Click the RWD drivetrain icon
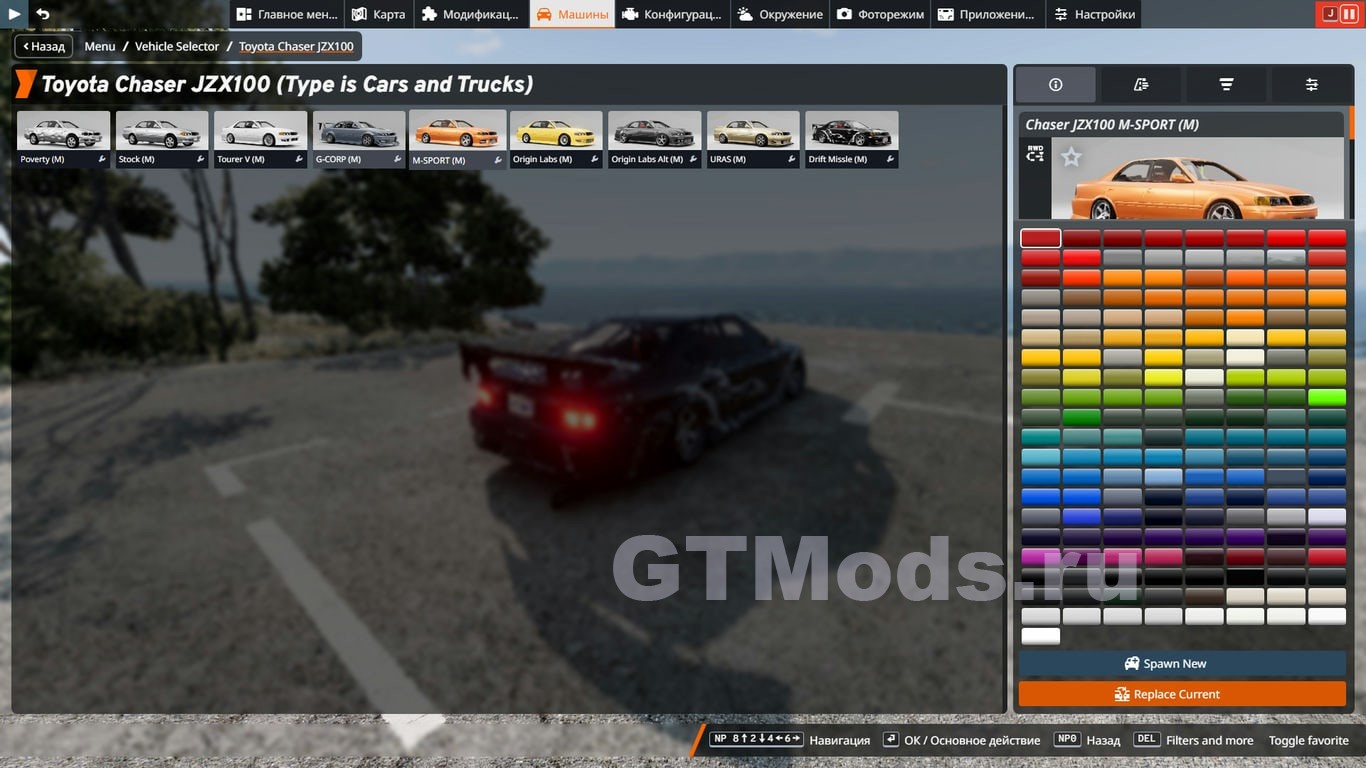1366x768 pixels. point(1035,154)
